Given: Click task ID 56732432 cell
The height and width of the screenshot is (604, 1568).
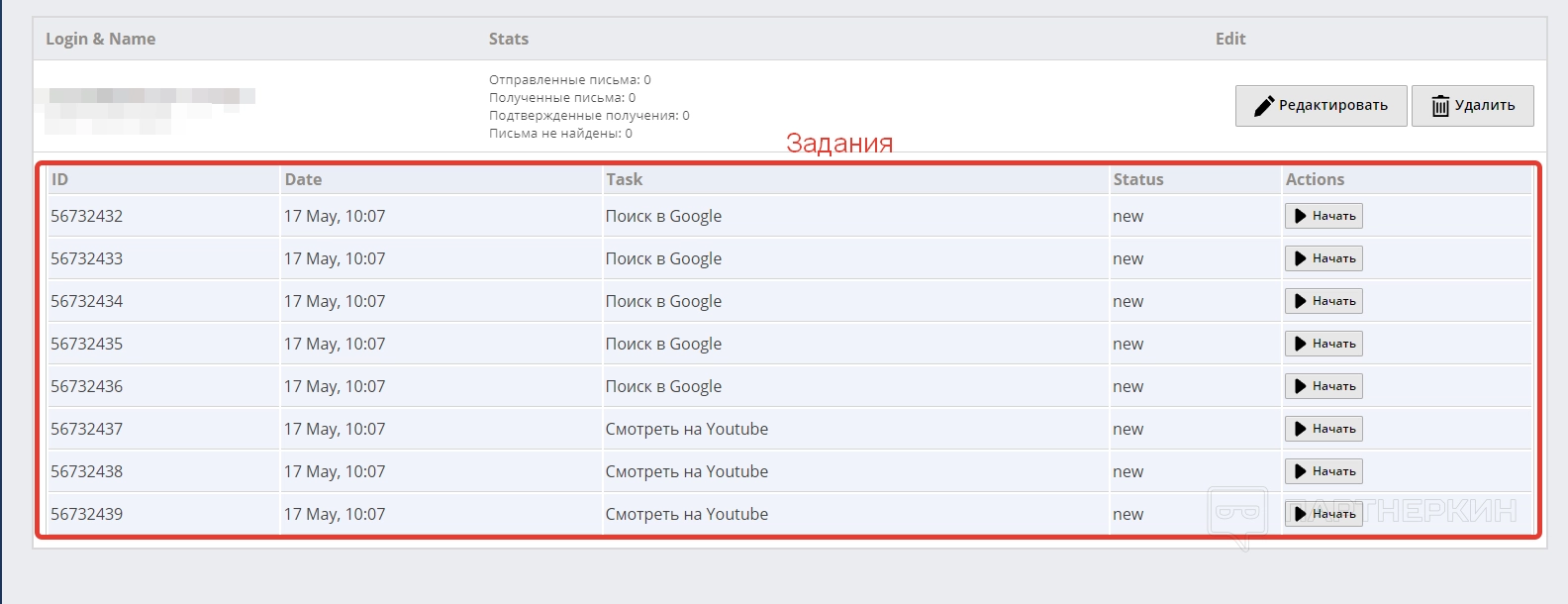Looking at the screenshot, I should pos(87,216).
